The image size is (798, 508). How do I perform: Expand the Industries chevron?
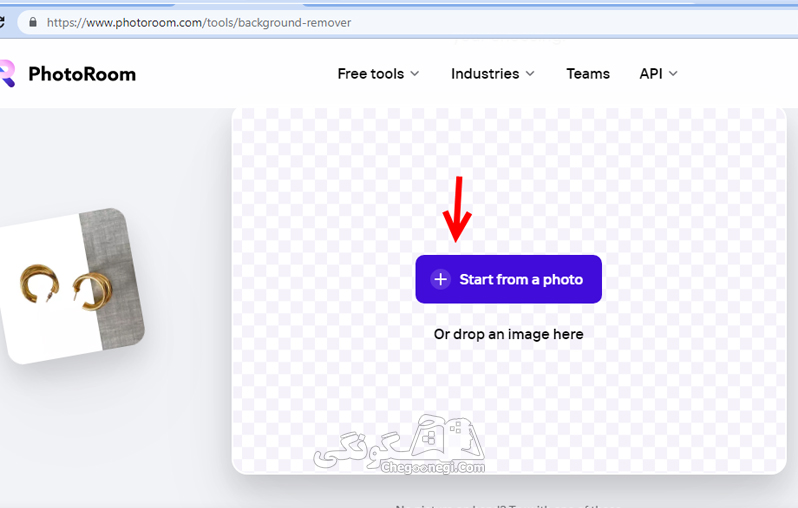(530, 74)
